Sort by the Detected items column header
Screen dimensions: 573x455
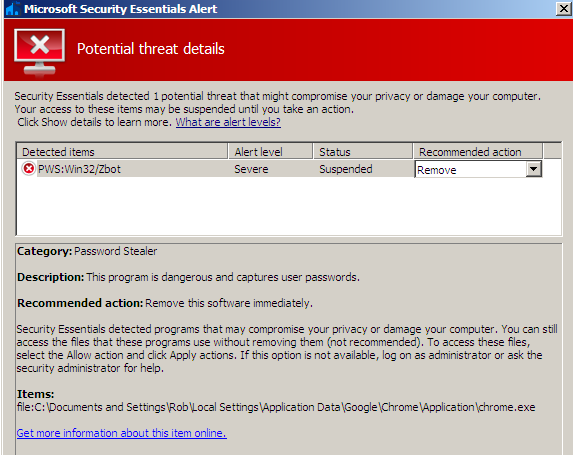coord(122,152)
